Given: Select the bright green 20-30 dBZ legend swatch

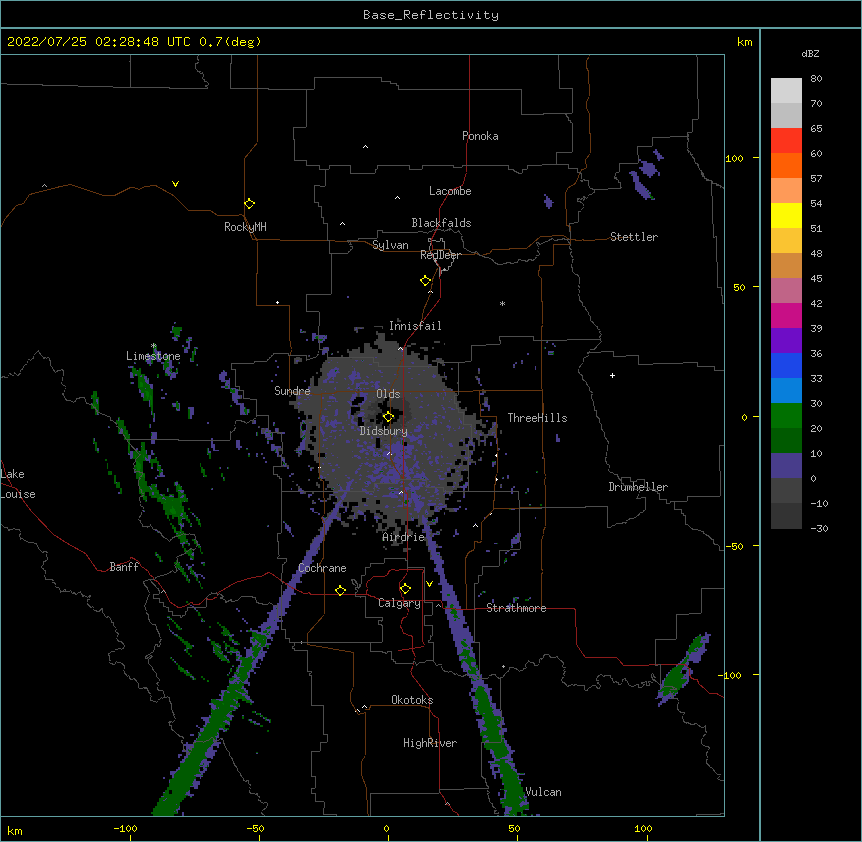Looking at the screenshot, I should pyautogui.click(x=786, y=416).
